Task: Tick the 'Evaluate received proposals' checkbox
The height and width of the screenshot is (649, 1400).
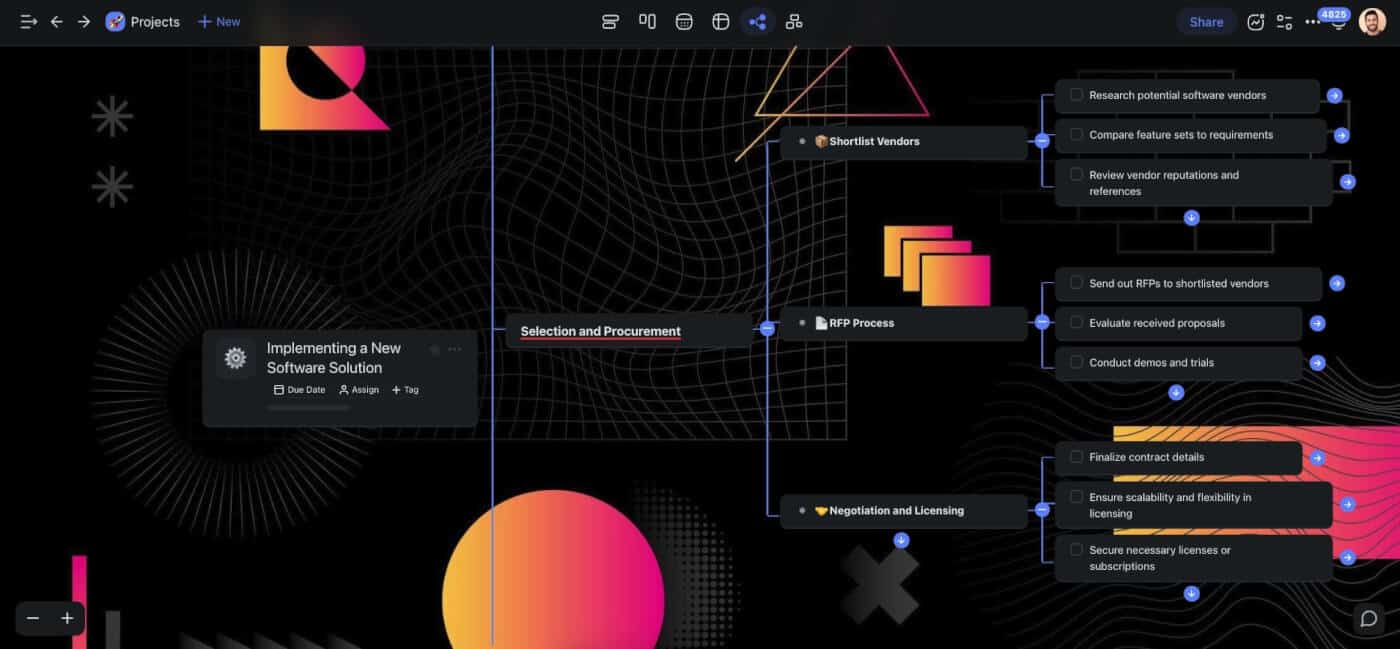Action: click(x=1076, y=323)
